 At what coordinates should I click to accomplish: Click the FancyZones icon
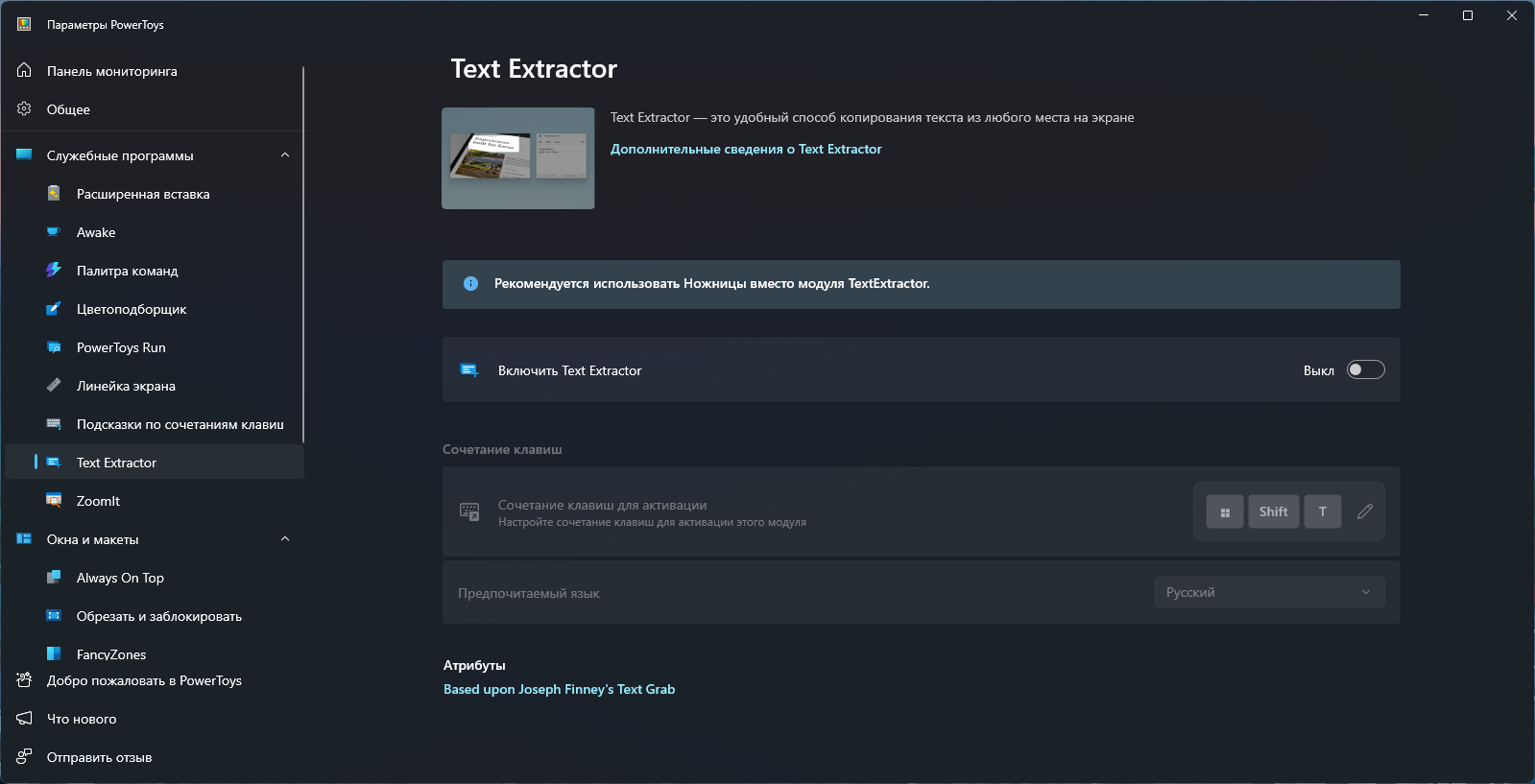(x=54, y=653)
